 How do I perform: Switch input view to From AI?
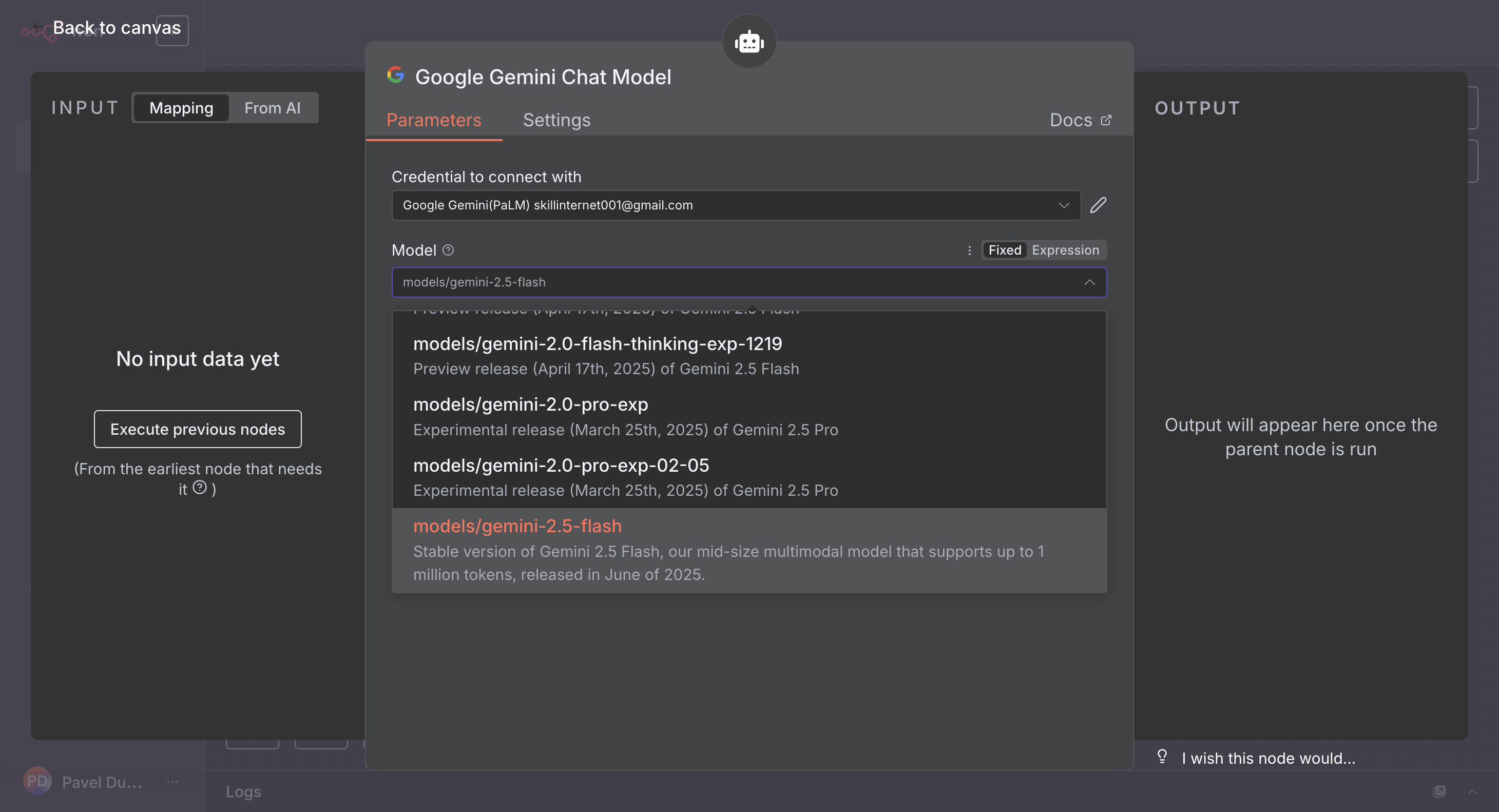pyautogui.click(x=272, y=108)
